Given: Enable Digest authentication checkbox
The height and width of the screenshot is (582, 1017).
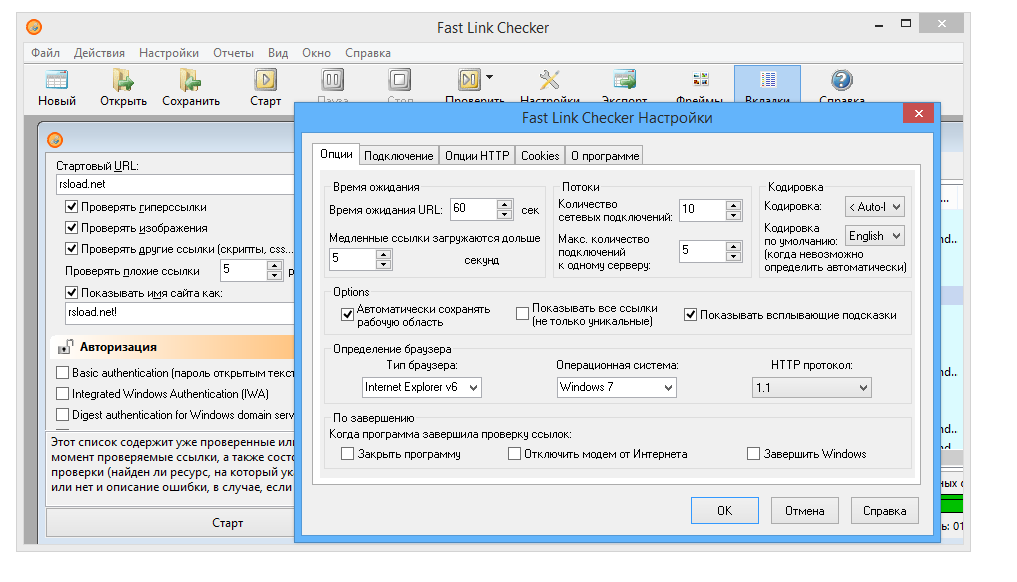Looking at the screenshot, I should pos(63,415).
